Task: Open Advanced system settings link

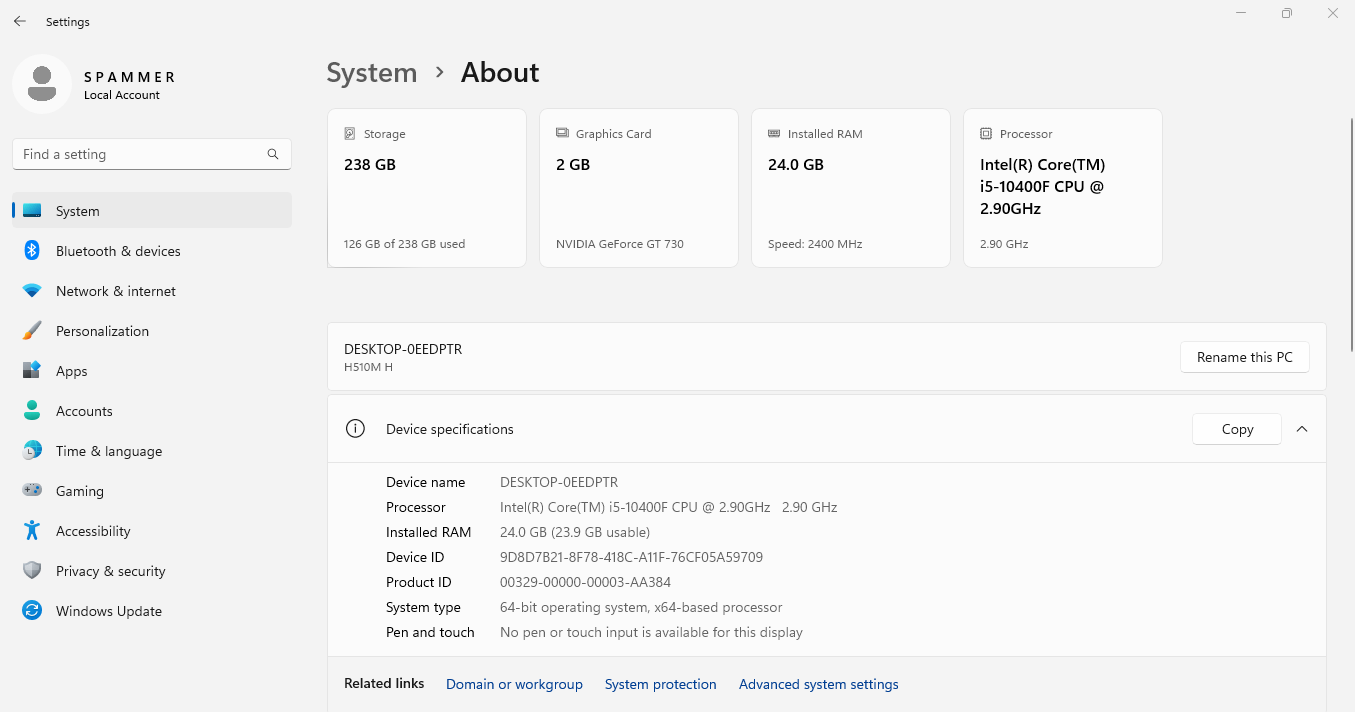Action: [x=819, y=684]
